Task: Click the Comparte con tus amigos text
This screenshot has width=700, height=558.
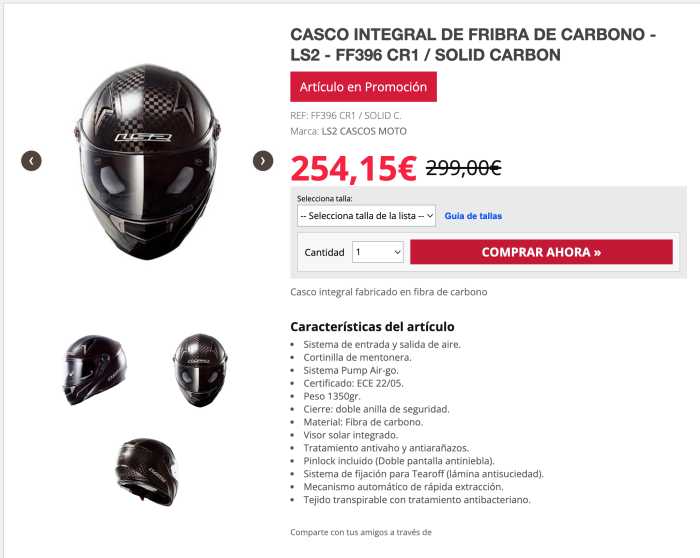Action: coord(361,532)
